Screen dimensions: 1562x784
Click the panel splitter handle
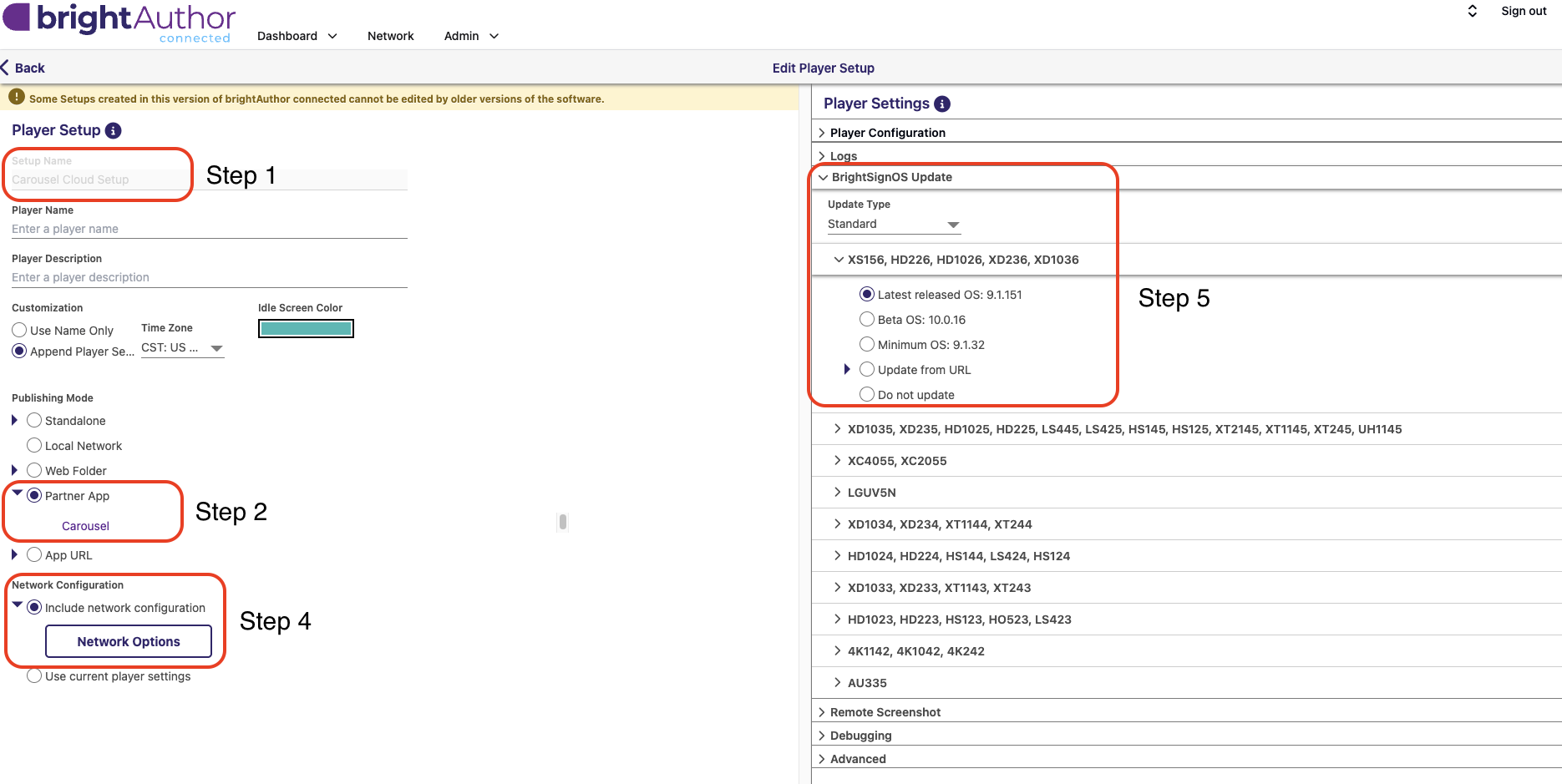(x=563, y=522)
